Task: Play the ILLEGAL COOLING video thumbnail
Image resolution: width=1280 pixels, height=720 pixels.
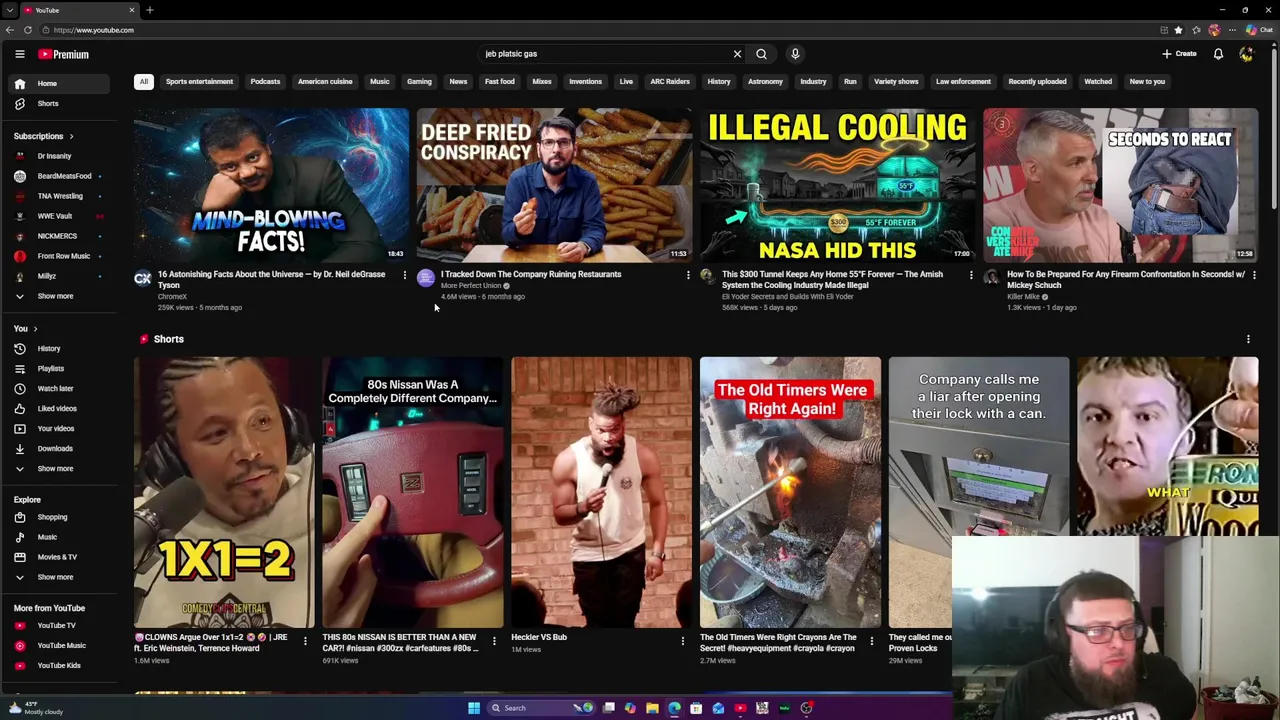Action: pos(837,185)
